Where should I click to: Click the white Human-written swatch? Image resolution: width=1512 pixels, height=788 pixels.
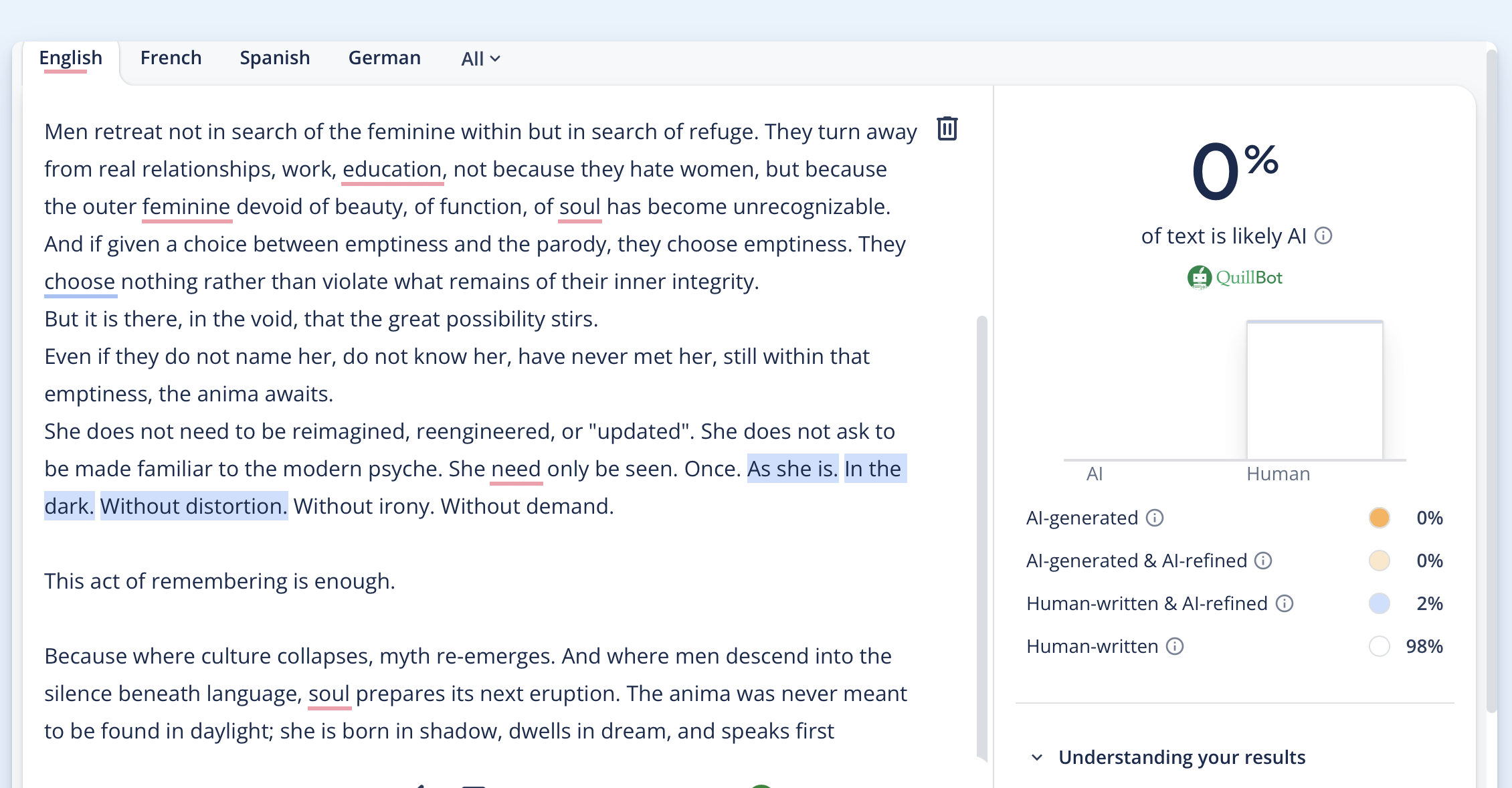tap(1380, 646)
